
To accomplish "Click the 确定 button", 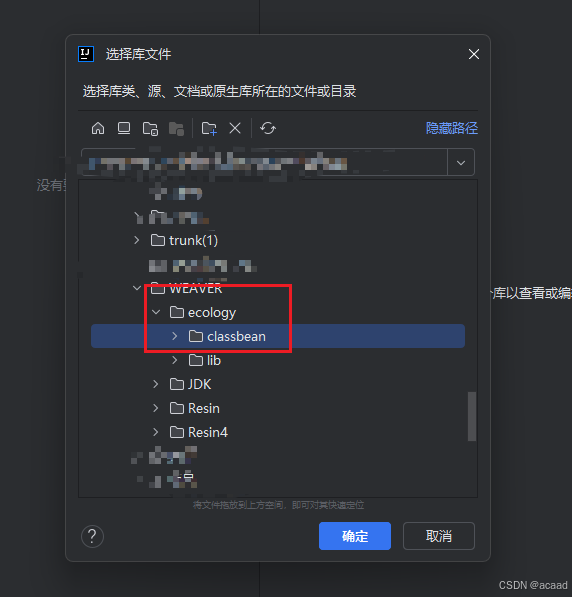I will 355,536.
